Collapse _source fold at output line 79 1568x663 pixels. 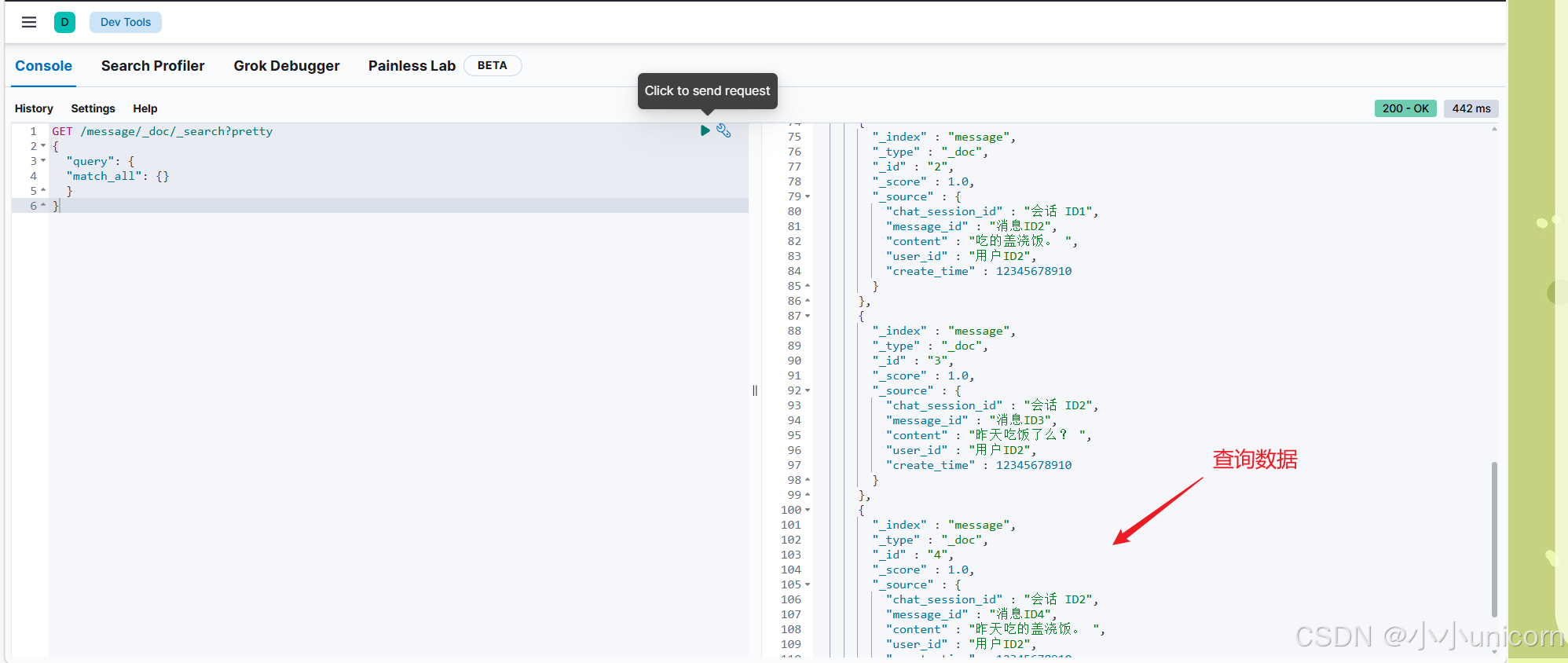coord(808,196)
